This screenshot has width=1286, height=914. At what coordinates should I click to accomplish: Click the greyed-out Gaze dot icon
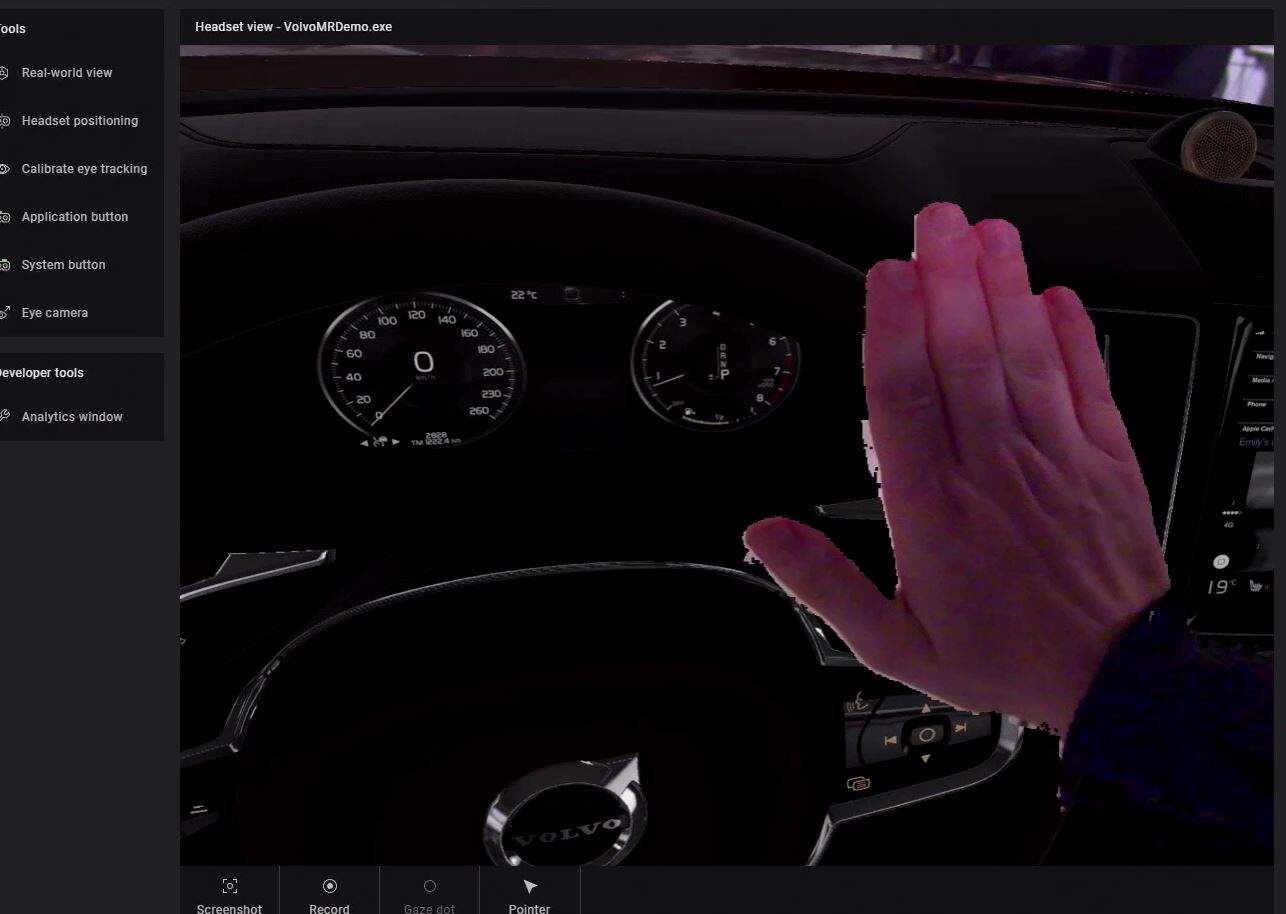(429, 886)
